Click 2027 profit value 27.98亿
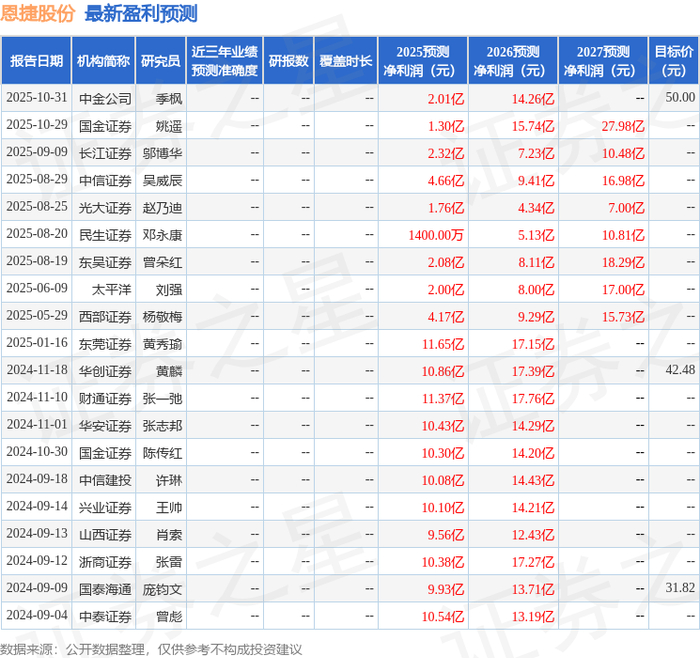This screenshot has width=700, height=658. [623, 126]
